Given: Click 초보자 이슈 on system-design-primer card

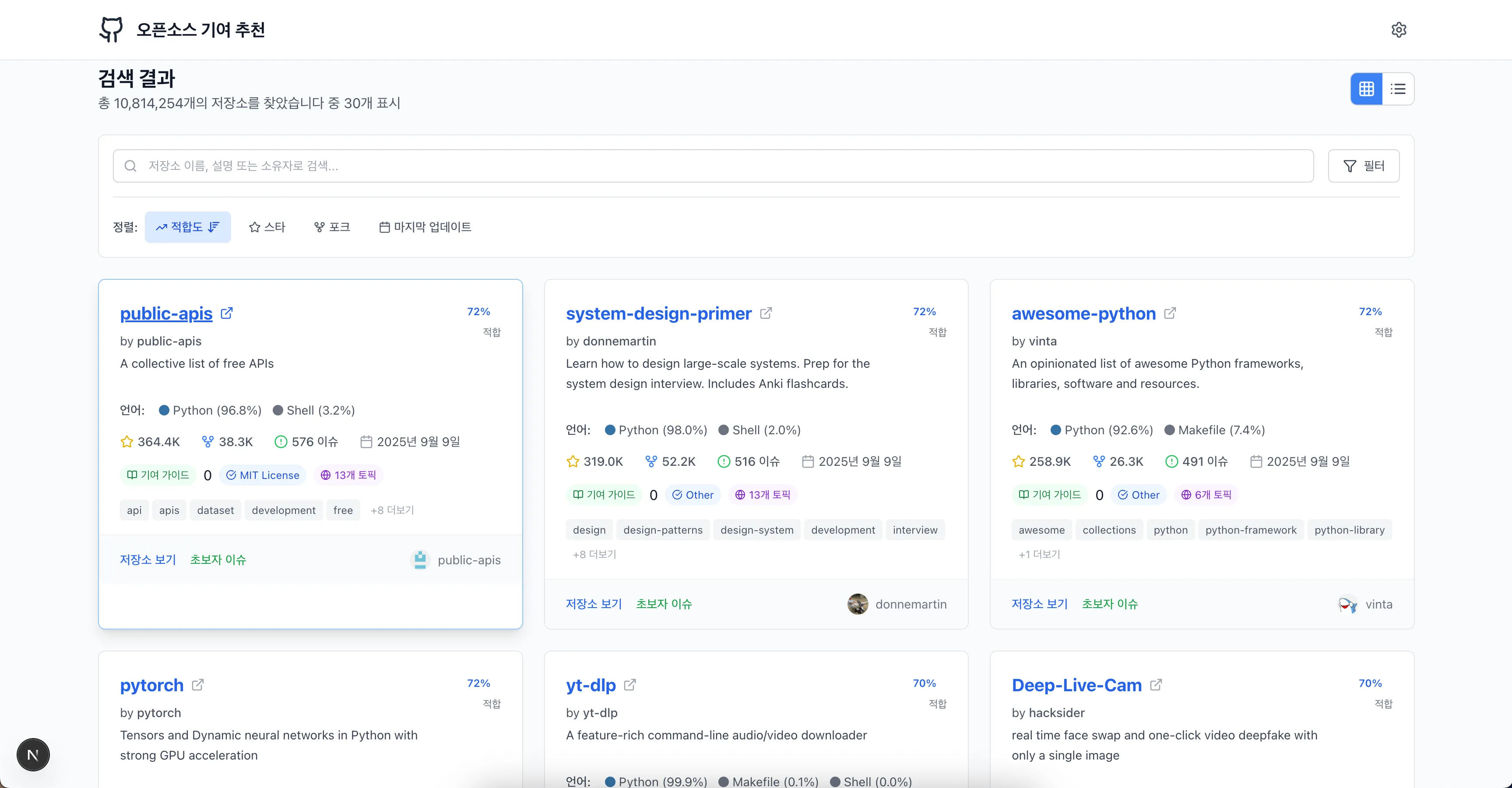Looking at the screenshot, I should point(664,604).
